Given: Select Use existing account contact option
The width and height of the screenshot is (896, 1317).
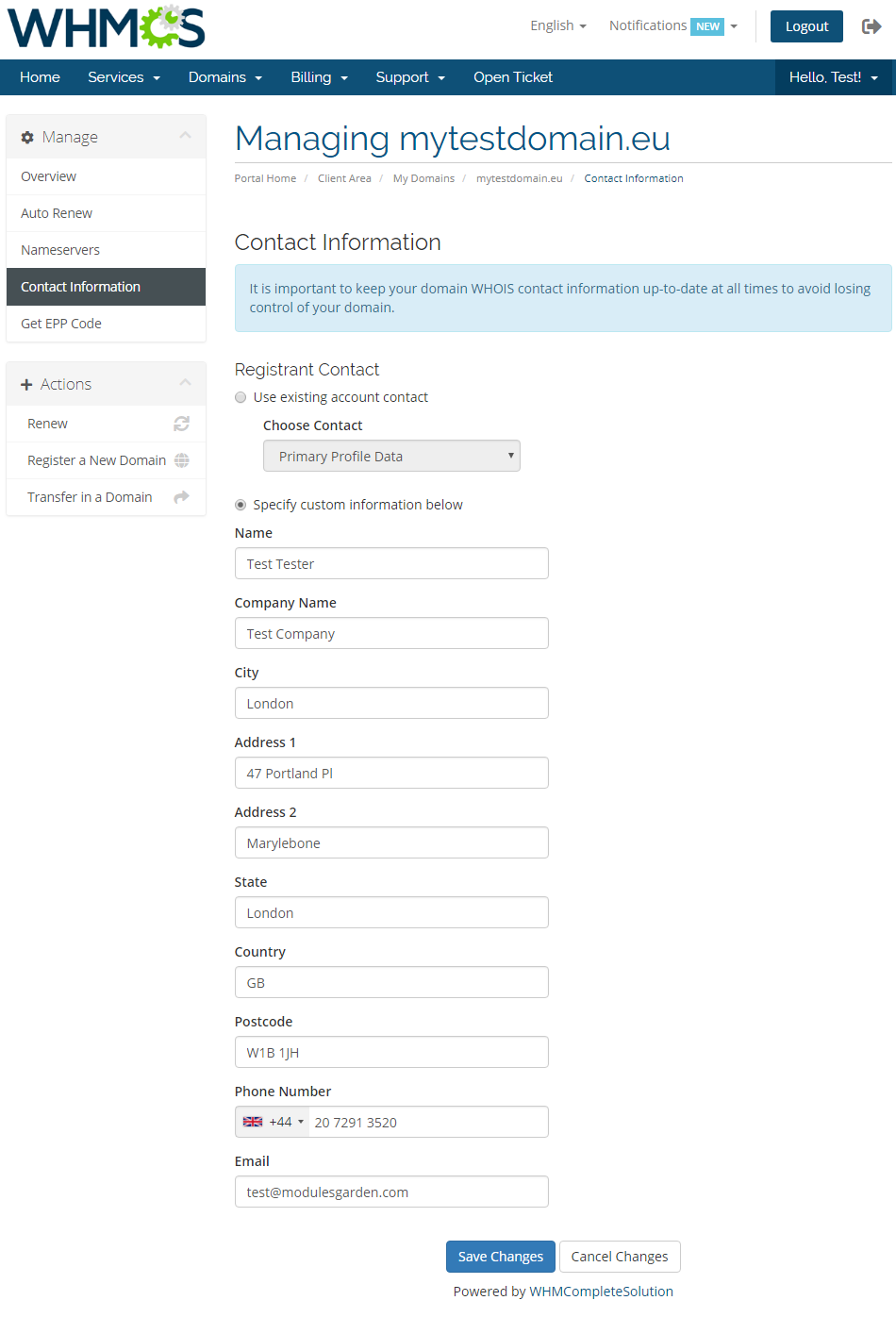Looking at the screenshot, I should click(241, 397).
